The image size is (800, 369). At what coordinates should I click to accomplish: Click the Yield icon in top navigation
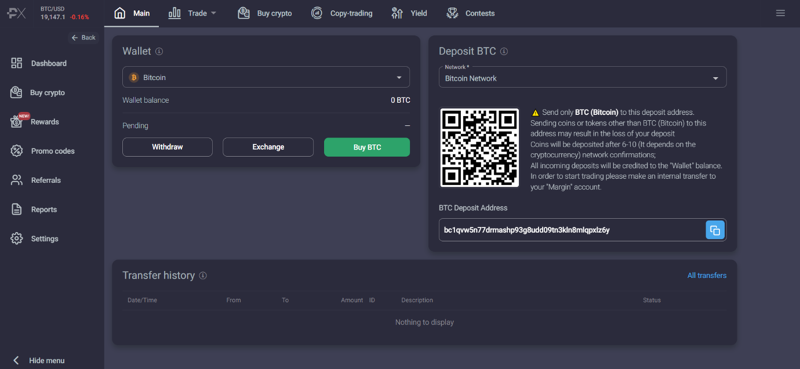pos(397,13)
